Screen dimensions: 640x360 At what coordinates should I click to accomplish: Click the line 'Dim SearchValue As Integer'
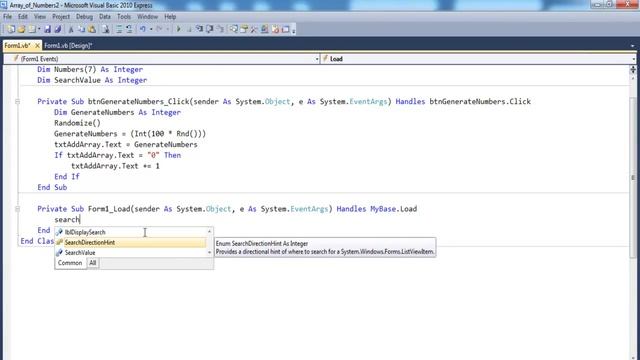pos(92,80)
